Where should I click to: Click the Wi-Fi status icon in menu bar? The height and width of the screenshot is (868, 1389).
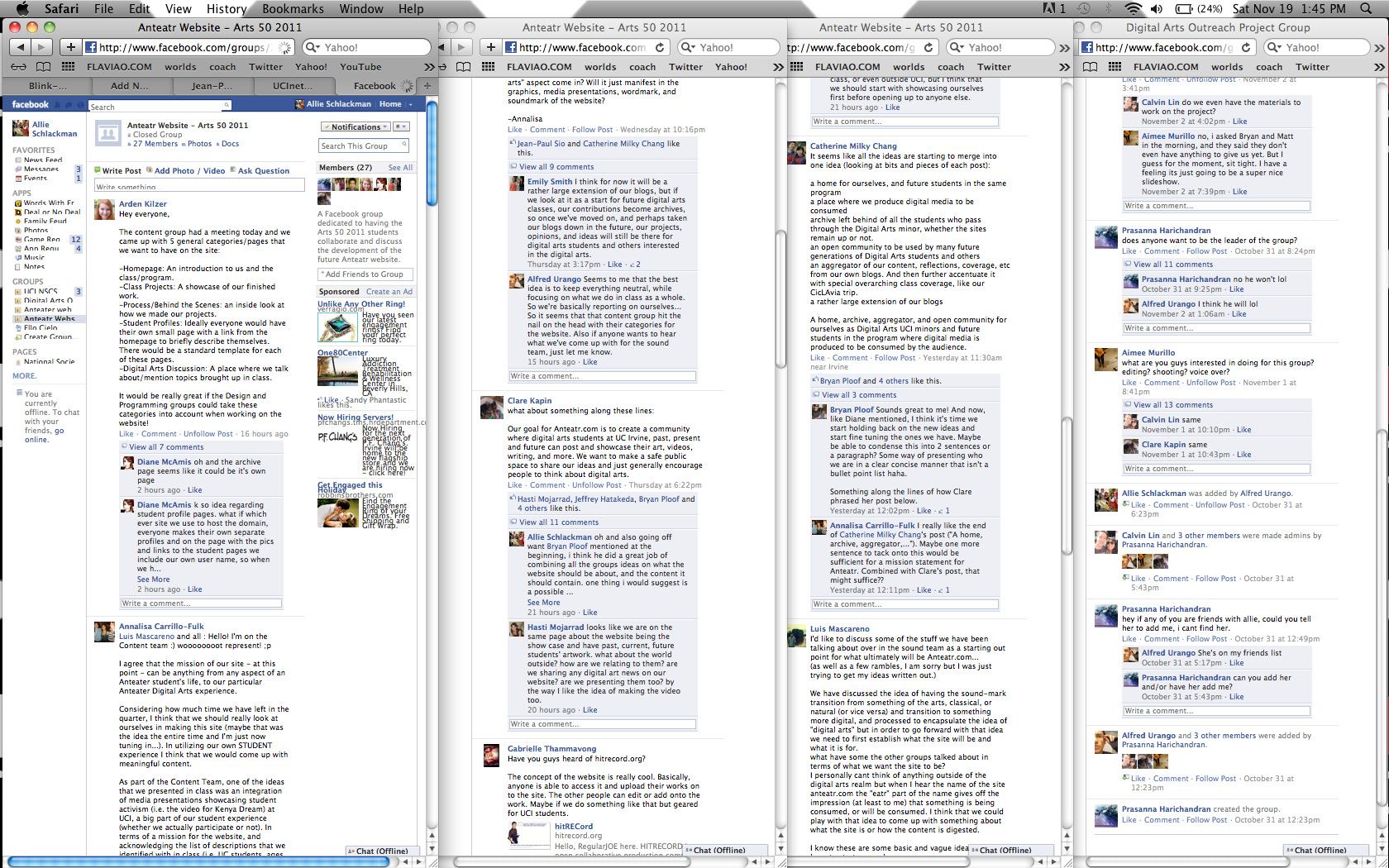(x=1134, y=8)
